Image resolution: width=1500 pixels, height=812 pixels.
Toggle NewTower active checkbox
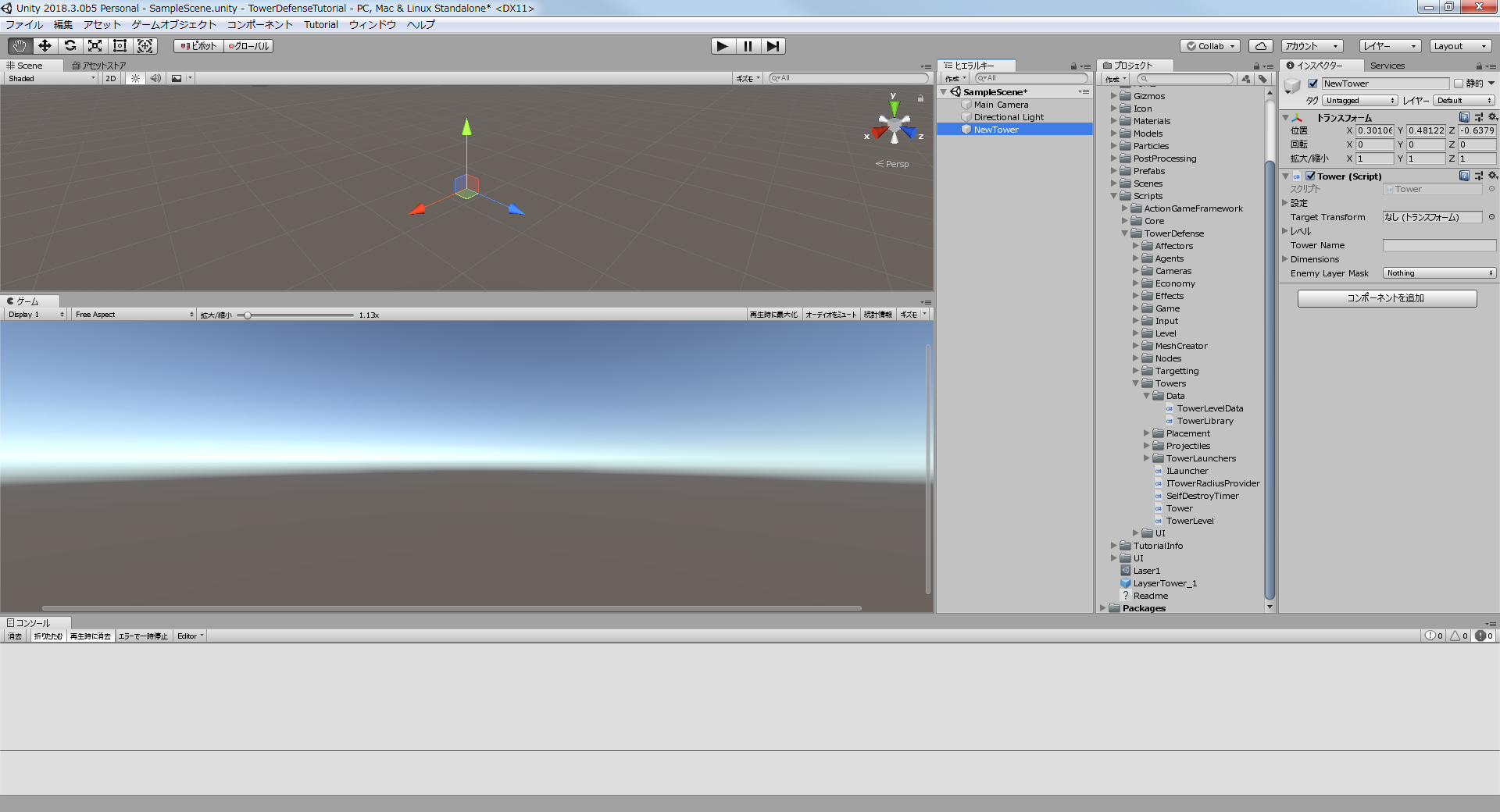(1313, 84)
